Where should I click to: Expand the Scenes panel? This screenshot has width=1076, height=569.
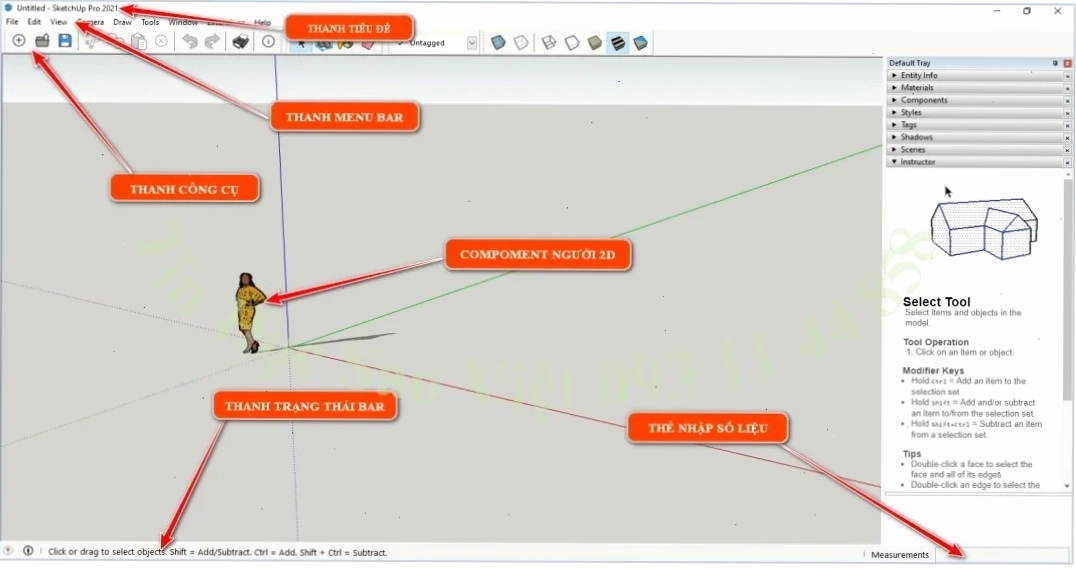(x=893, y=150)
